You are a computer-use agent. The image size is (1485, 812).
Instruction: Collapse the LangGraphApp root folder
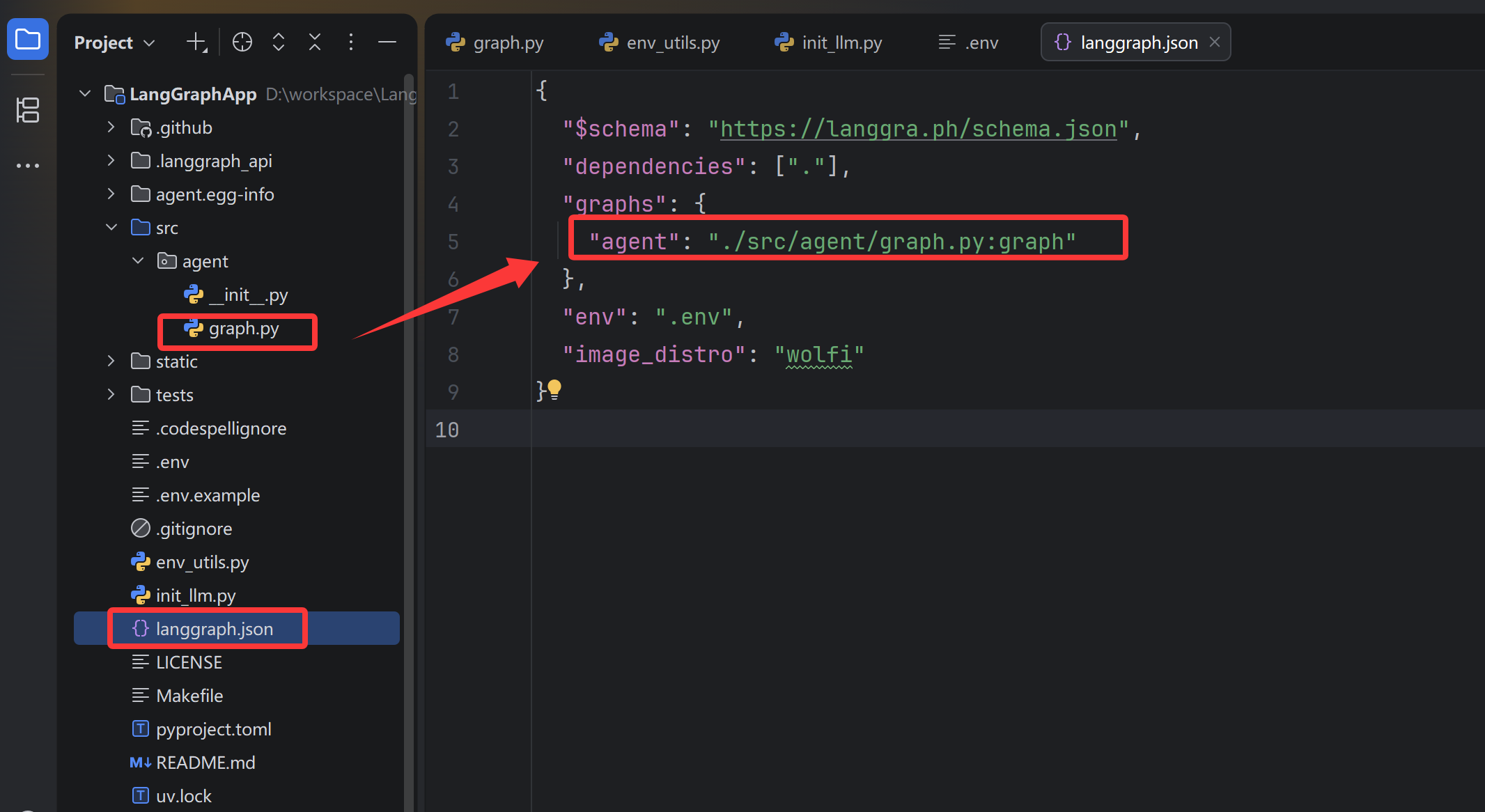point(85,93)
